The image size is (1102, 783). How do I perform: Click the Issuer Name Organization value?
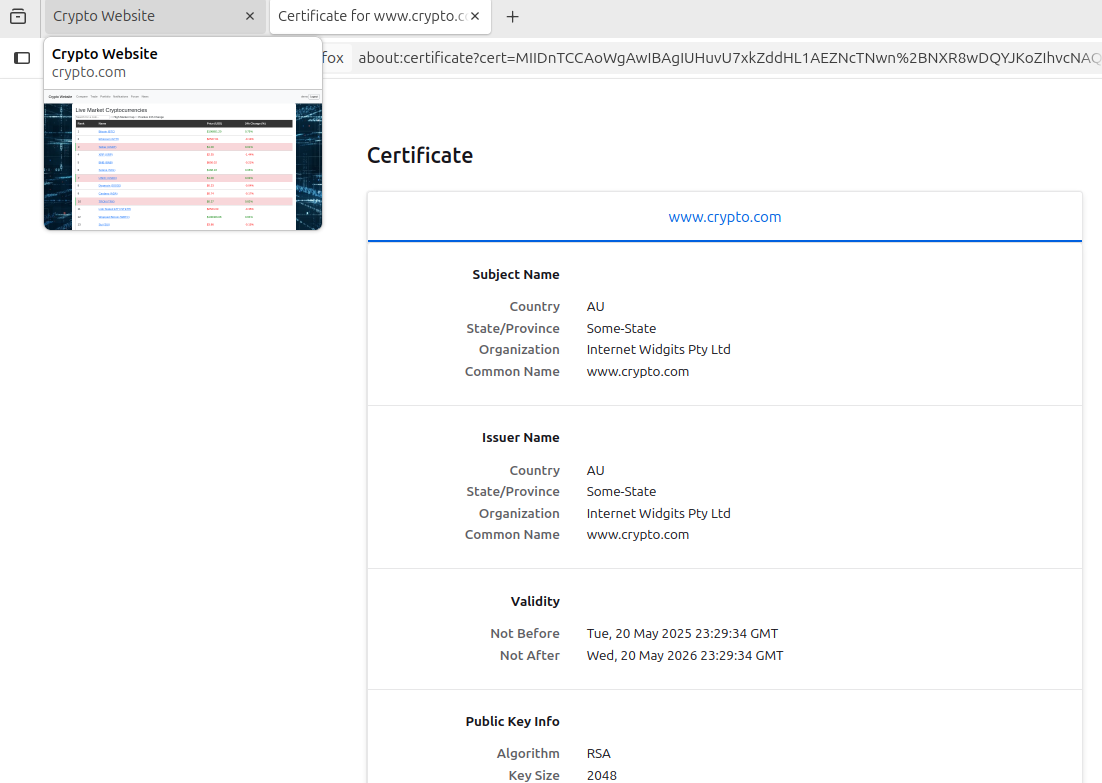[658, 514]
